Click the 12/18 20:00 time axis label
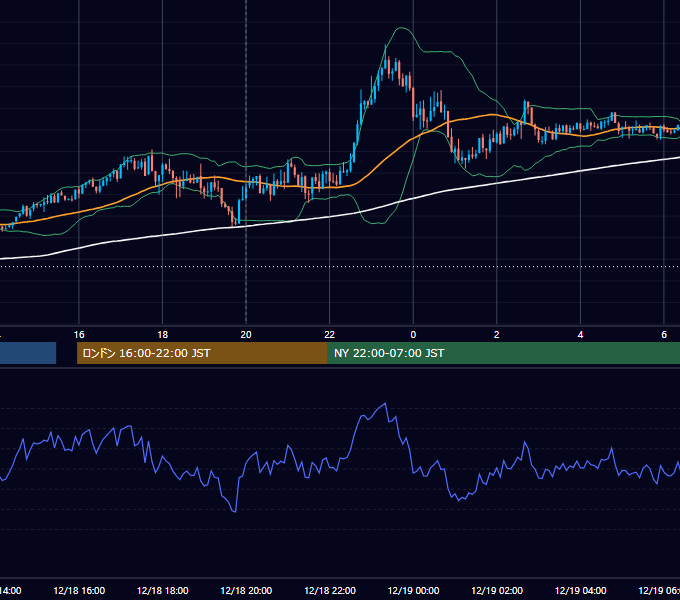This screenshot has height=600, width=680. 246,590
